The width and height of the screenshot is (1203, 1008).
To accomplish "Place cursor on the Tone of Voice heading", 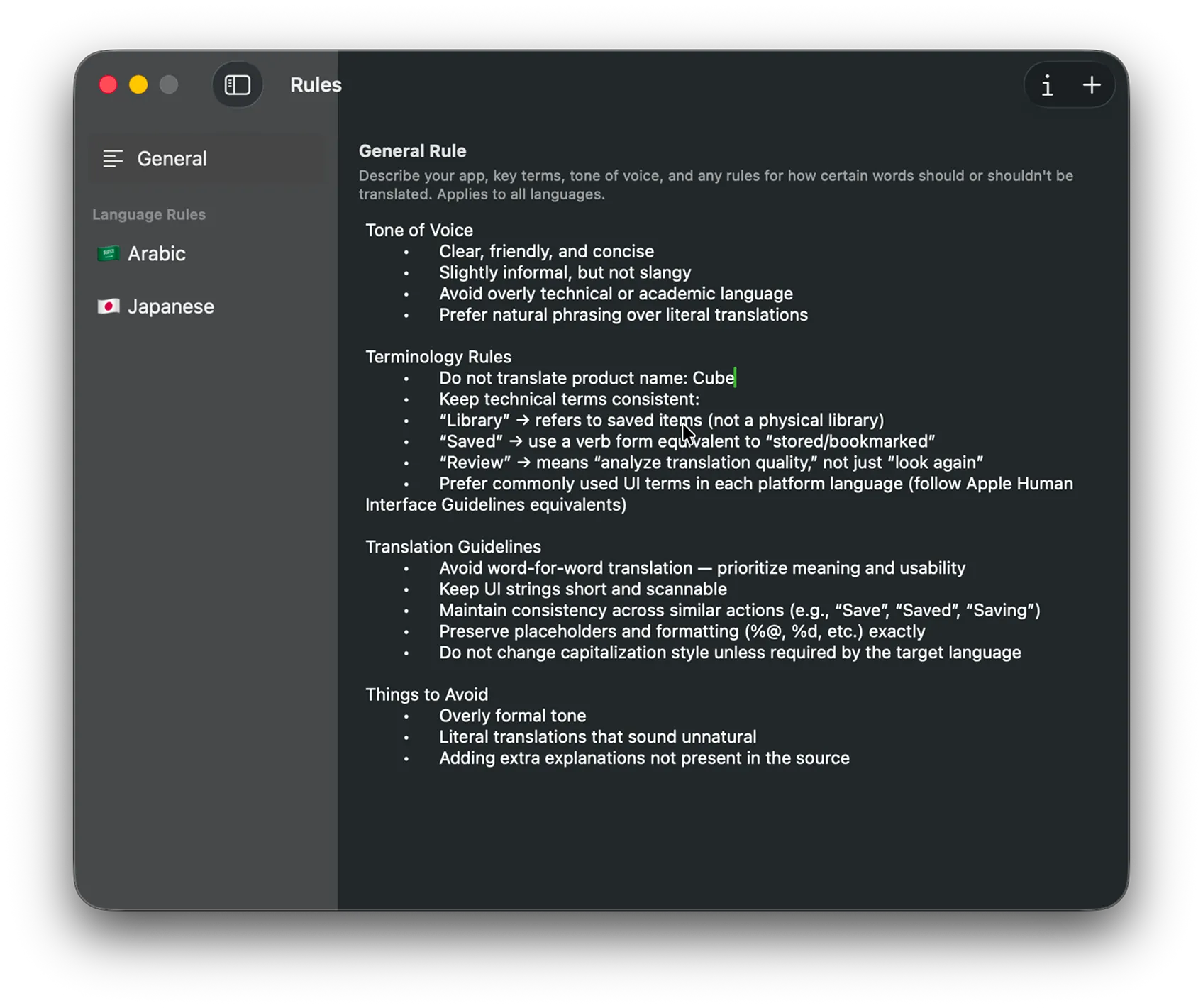I will click(x=418, y=231).
